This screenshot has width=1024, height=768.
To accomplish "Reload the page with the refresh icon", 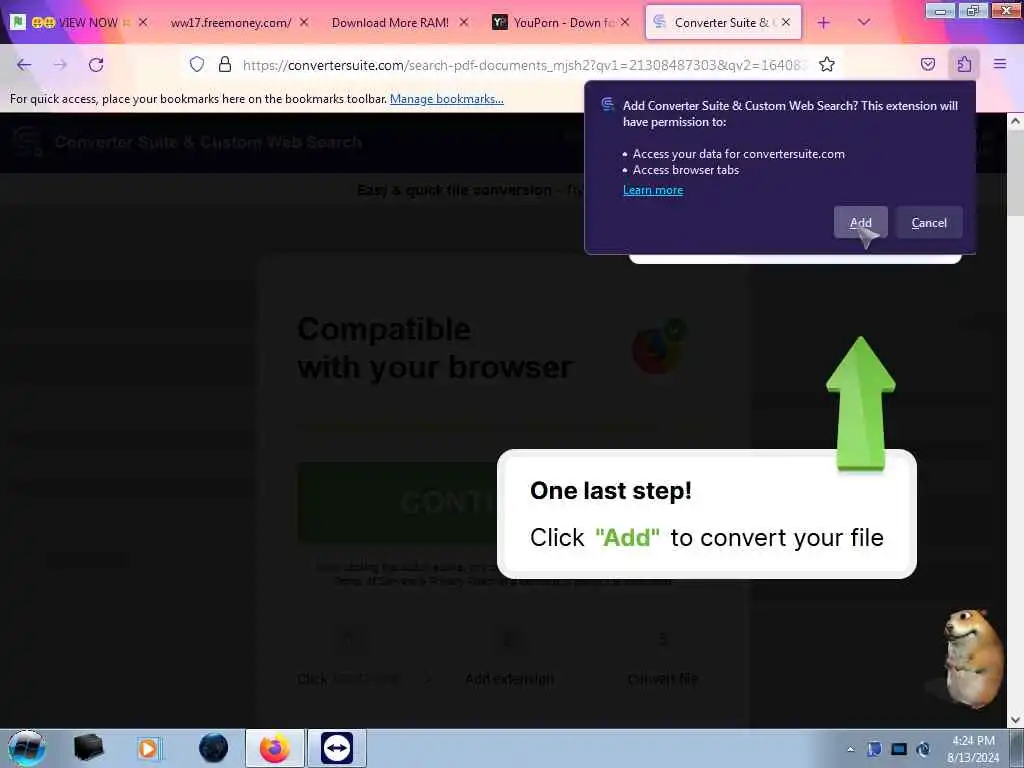I will tap(96, 64).
